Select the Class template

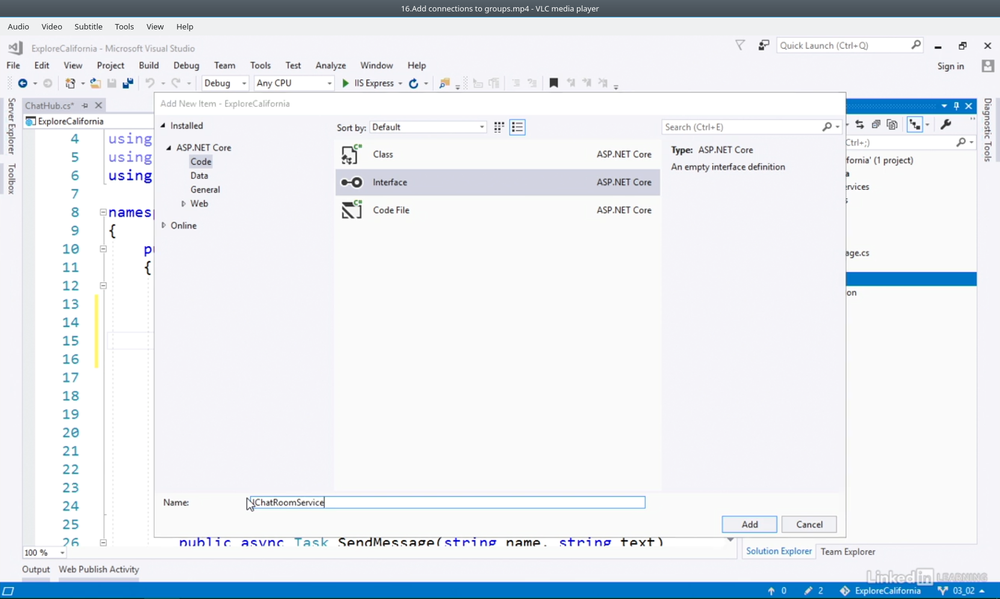497,154
